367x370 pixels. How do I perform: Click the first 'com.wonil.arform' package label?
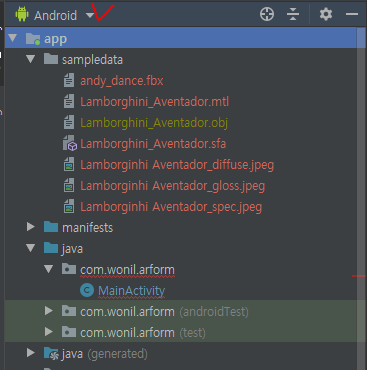point(127,270)
